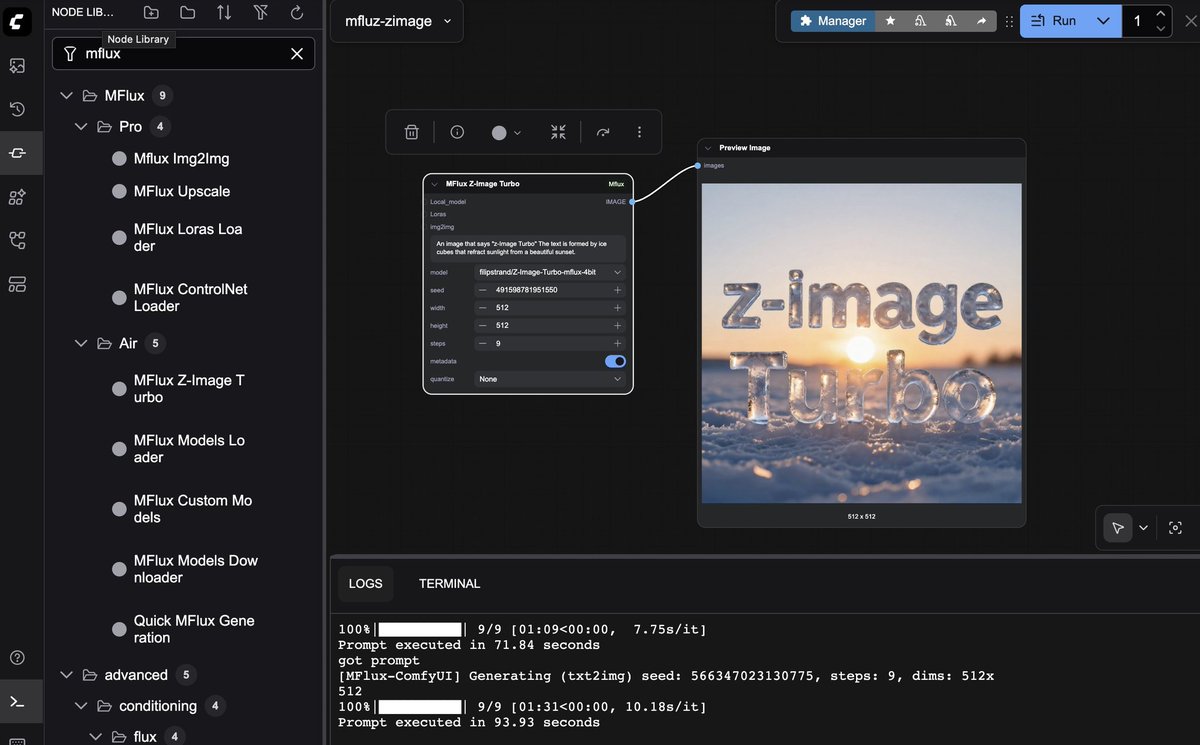1200x745 pixels.
Task: Open the pointer mode dropdown arrow
Action: coord(1143,528)
